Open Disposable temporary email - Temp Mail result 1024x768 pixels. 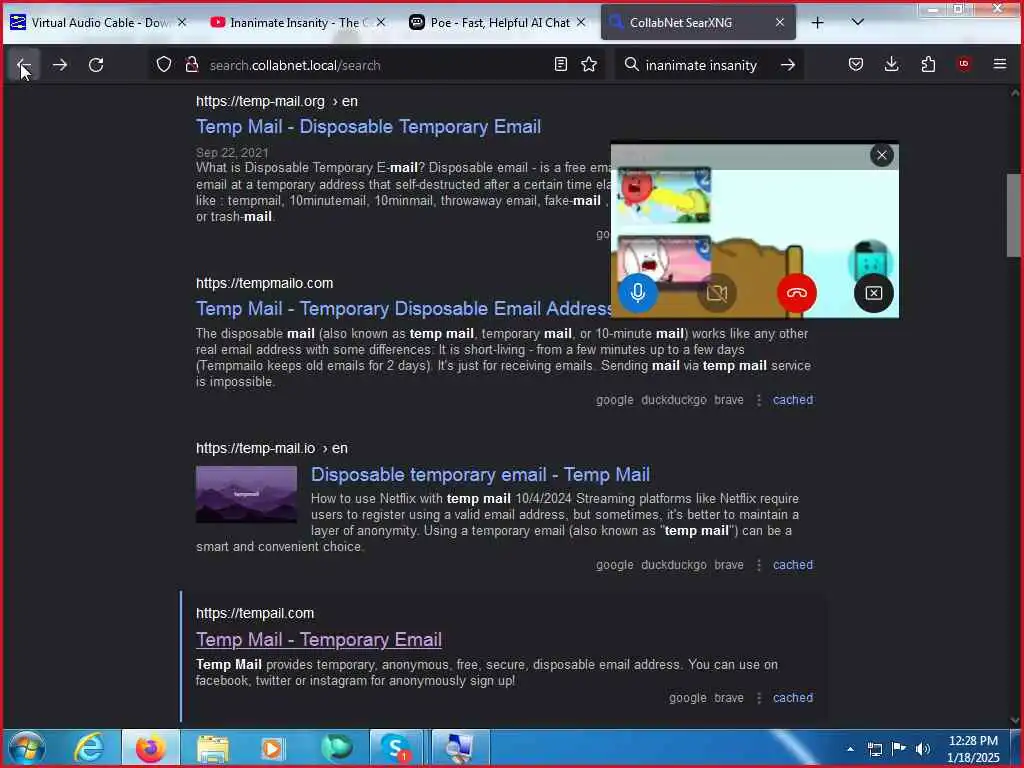(480, 475)
